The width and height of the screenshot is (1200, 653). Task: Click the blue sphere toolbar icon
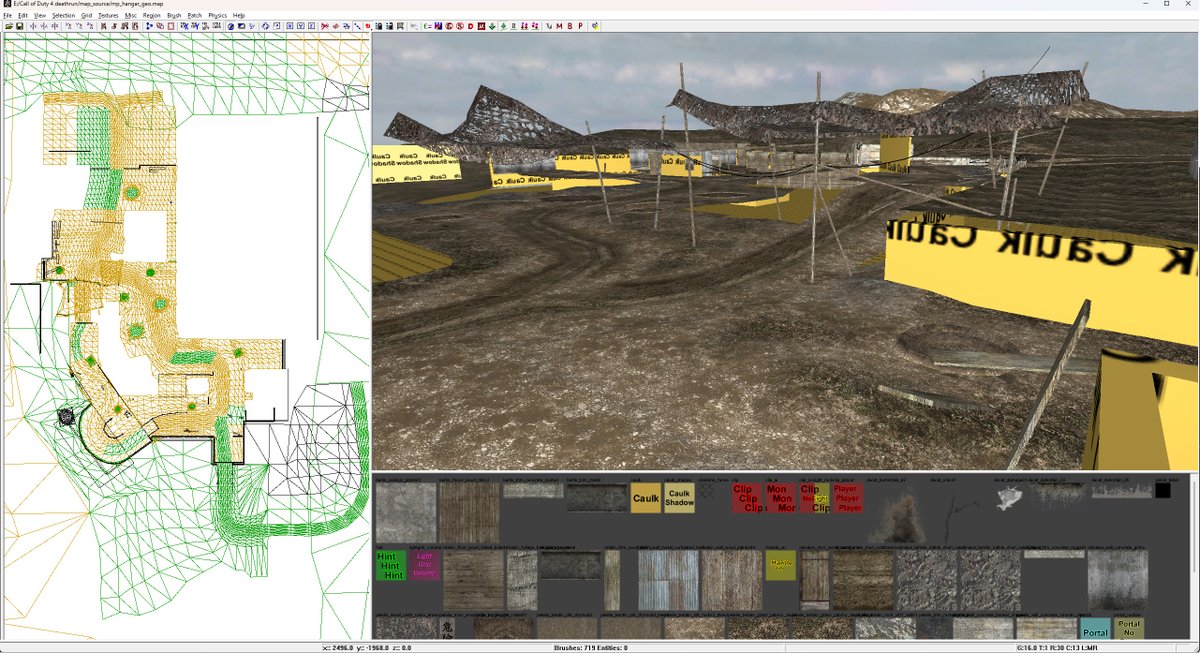click(230, 26)
